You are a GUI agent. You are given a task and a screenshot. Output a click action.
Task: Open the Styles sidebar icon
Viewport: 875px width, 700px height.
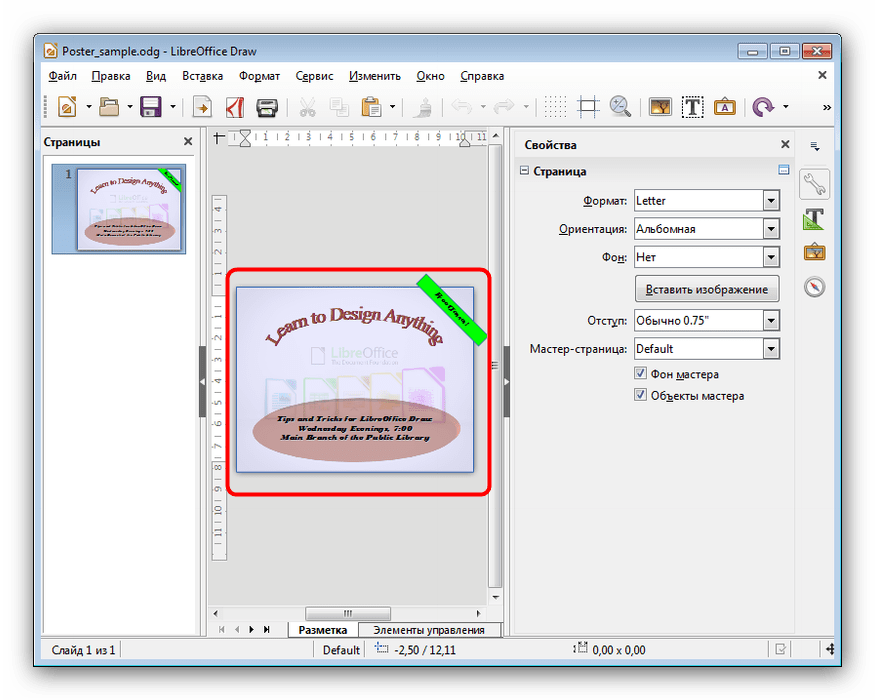click(815, 219)
